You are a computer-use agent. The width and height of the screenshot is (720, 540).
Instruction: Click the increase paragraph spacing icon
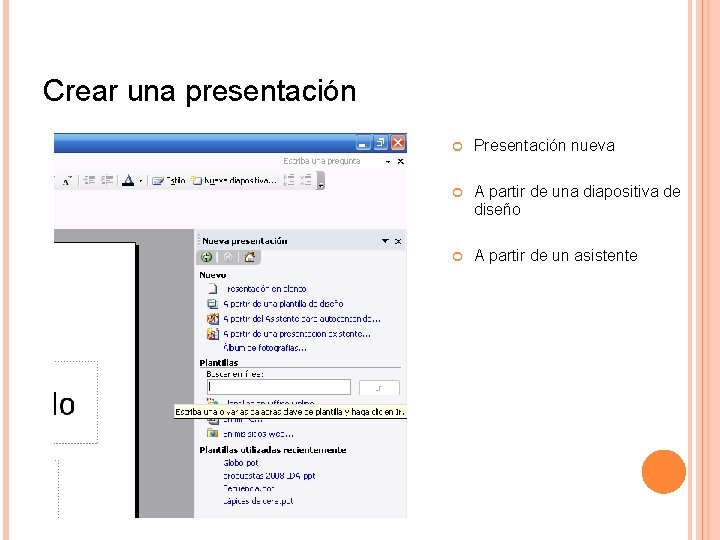tap(289, 180)
